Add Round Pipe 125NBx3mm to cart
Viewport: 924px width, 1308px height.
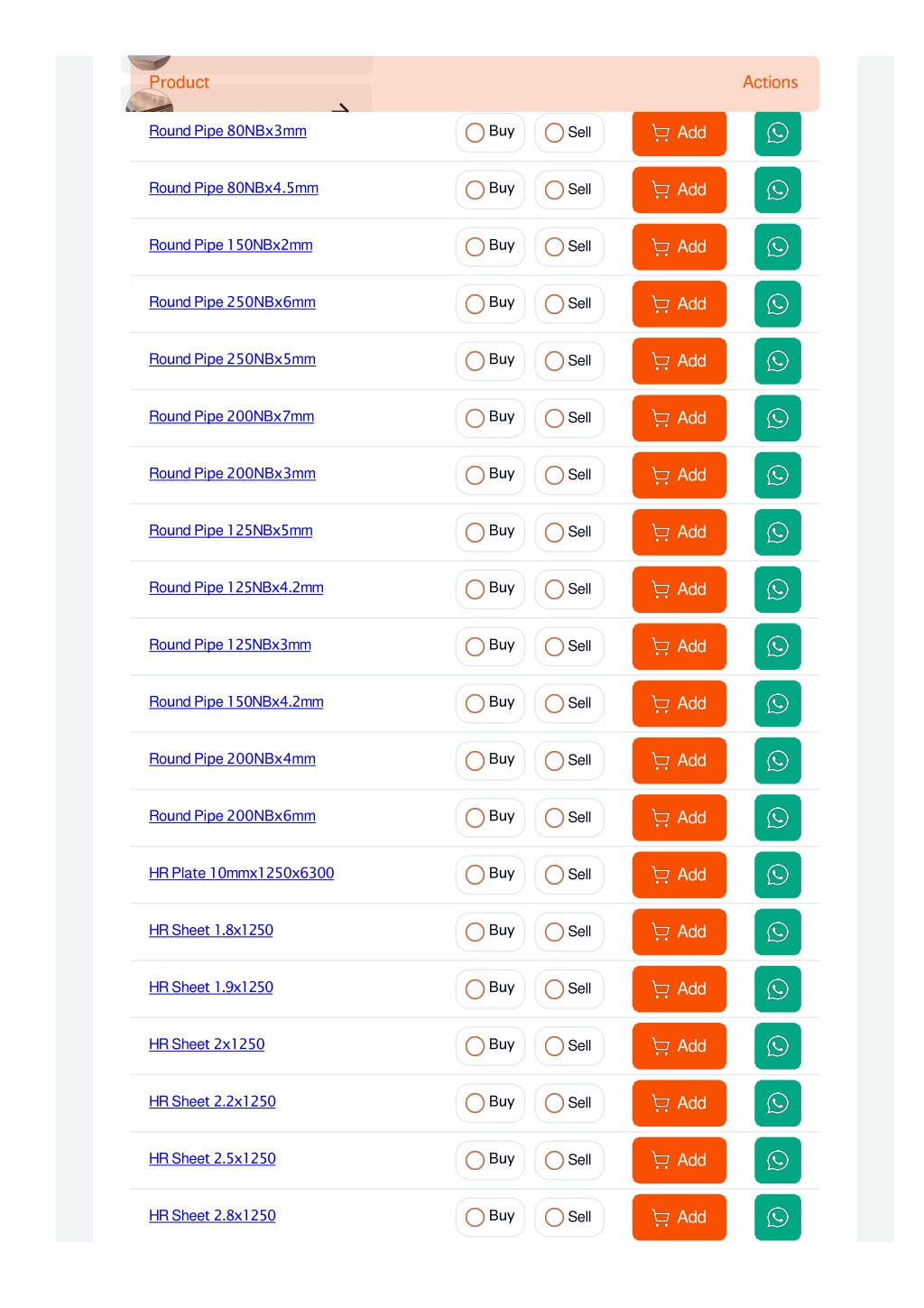pyautogui.click(x=679, y=646)
